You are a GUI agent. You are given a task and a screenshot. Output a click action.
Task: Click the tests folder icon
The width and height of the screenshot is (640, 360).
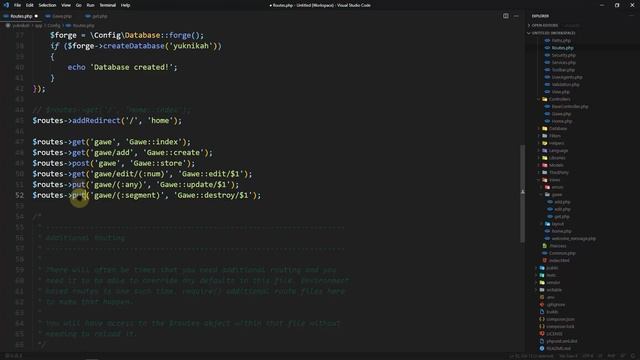coord(542,276)
